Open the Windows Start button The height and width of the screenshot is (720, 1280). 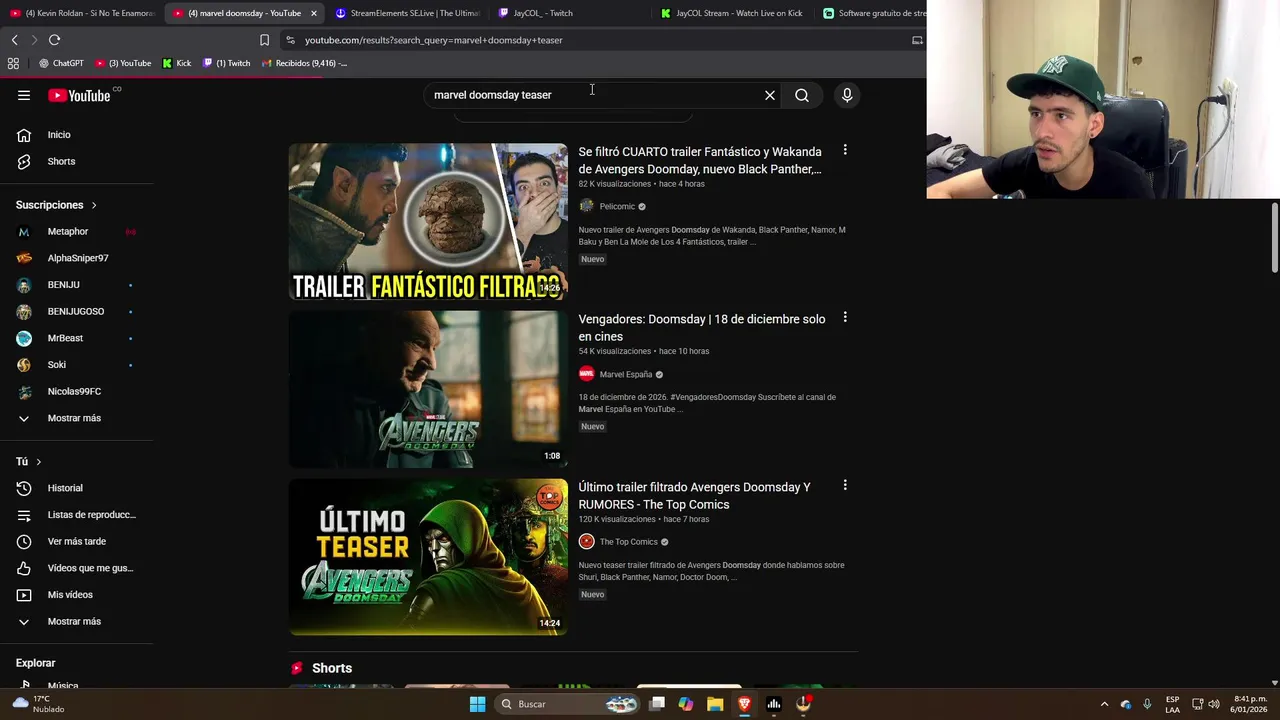(x=477, y=704)
